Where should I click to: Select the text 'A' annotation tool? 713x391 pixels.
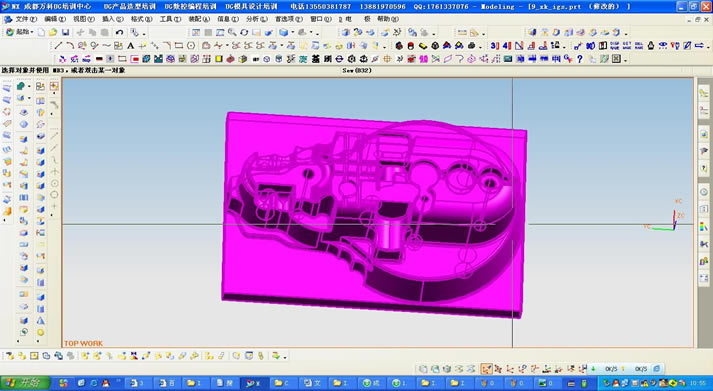pos(131,45)
